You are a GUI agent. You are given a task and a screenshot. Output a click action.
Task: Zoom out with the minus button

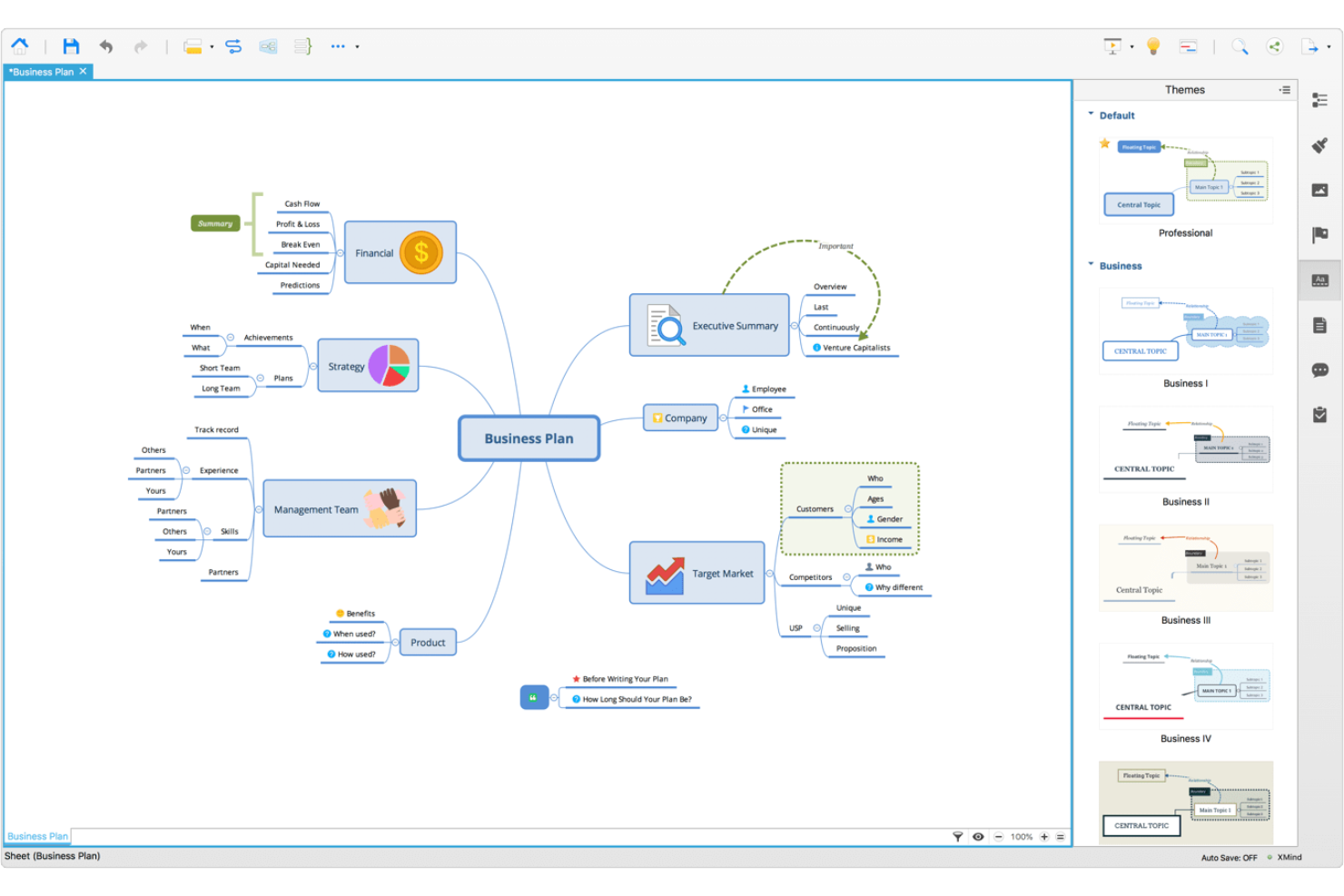(x=999, y=837)
